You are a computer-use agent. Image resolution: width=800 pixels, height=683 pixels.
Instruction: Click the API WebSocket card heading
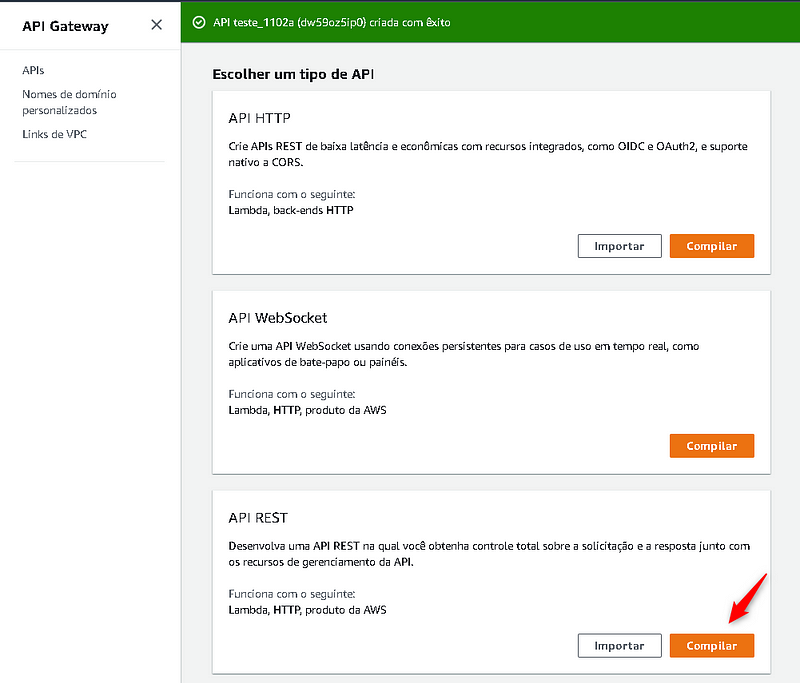click(x=278, y=318)
